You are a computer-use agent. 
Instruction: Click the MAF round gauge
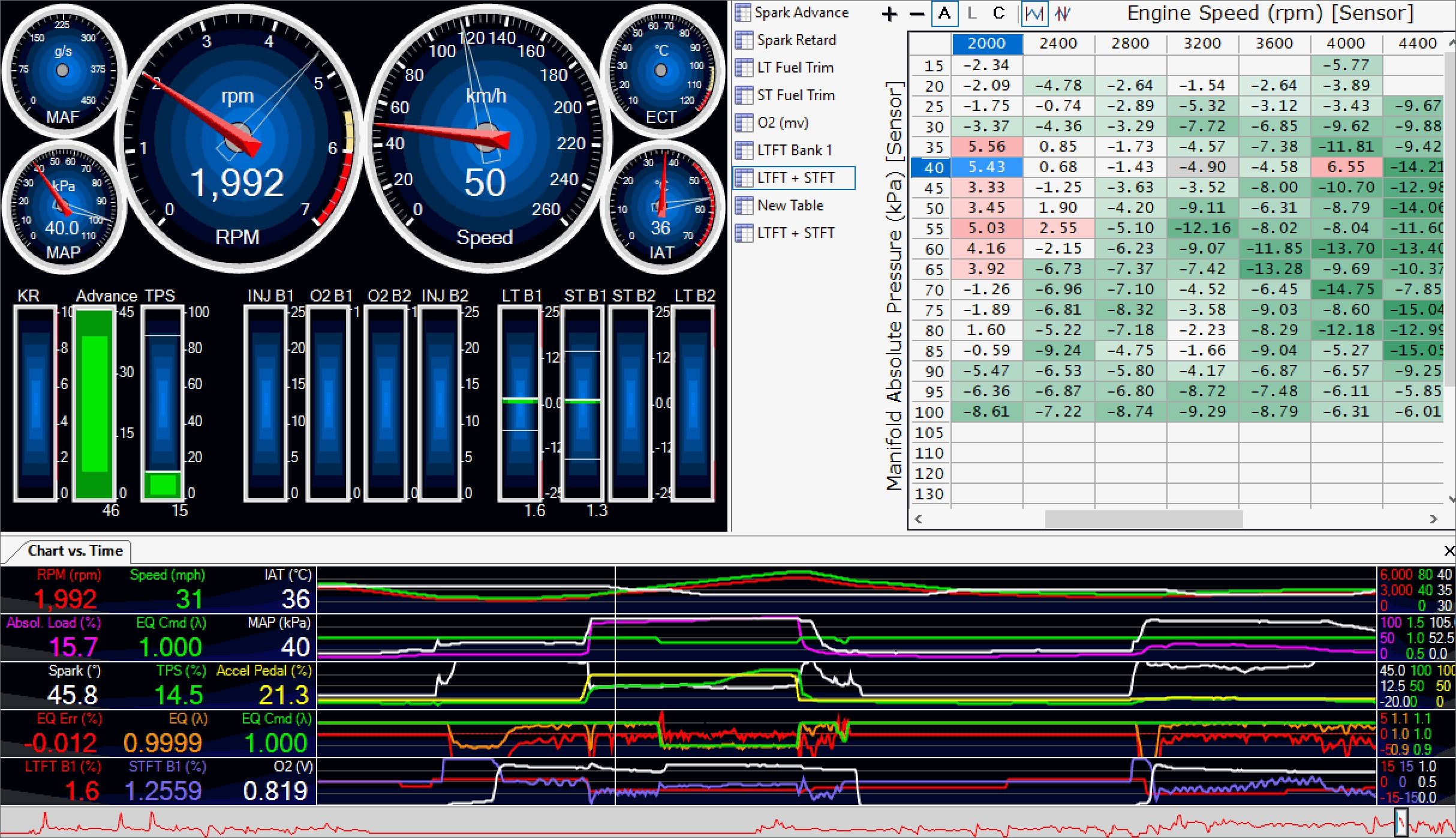coord(63,71)
